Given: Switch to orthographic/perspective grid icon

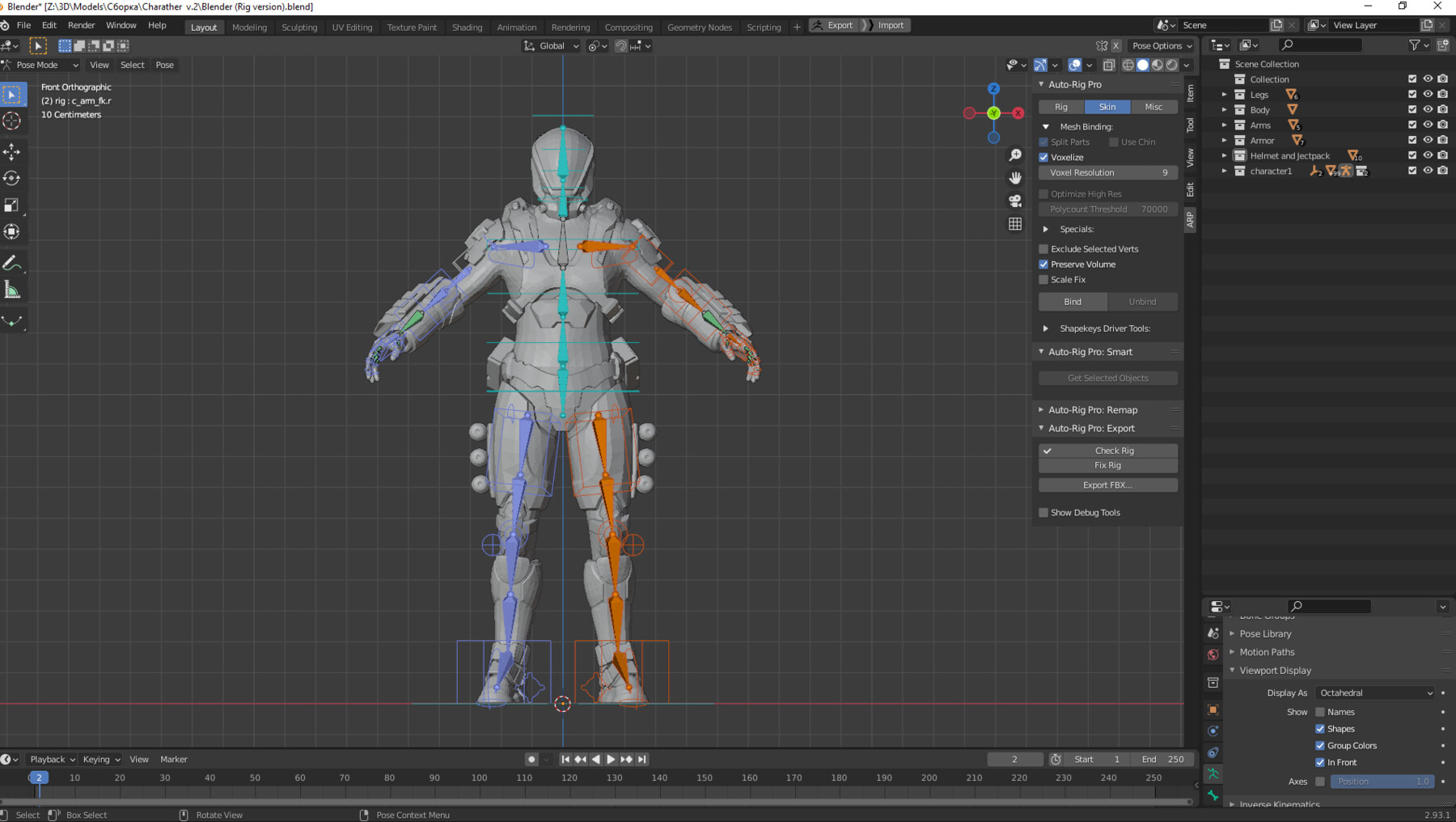Looking at the screenshot, I should tap(1015, 224).
